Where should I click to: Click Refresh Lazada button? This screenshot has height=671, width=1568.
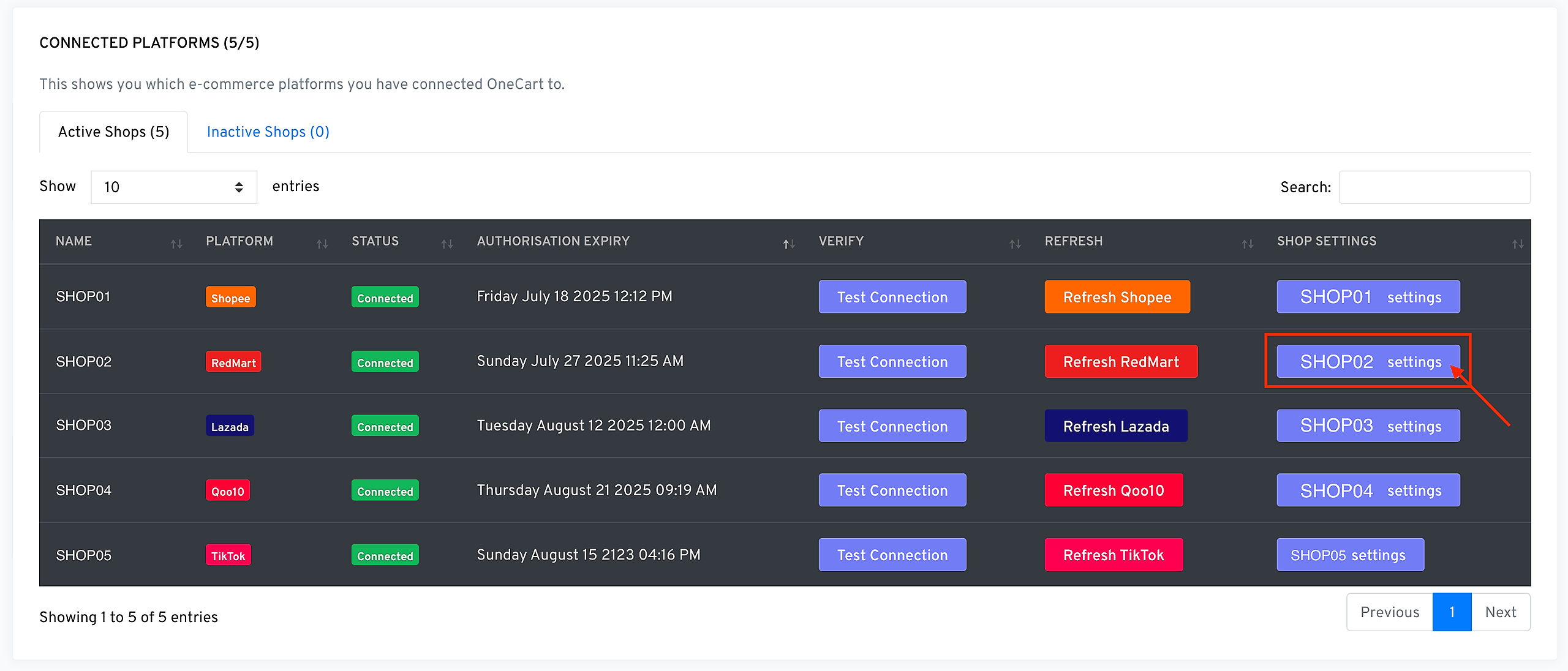[1115, 426]
